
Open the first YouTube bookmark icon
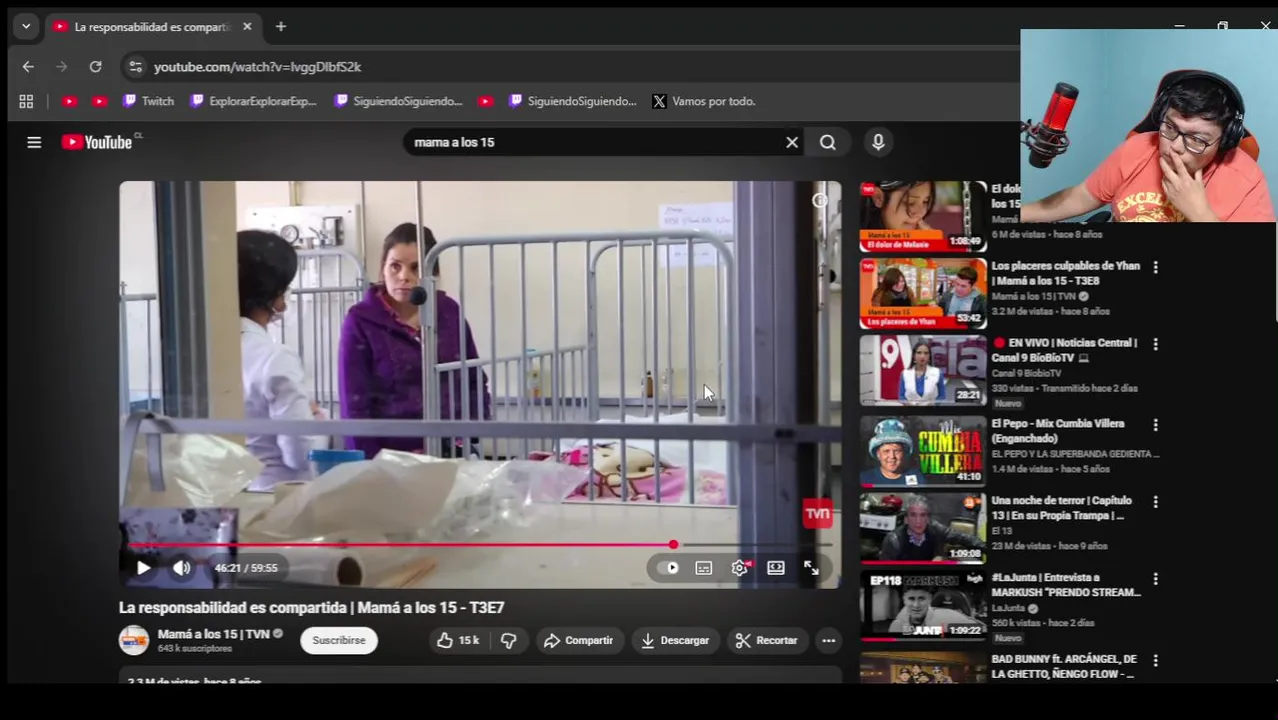click(x=69, y=101)
